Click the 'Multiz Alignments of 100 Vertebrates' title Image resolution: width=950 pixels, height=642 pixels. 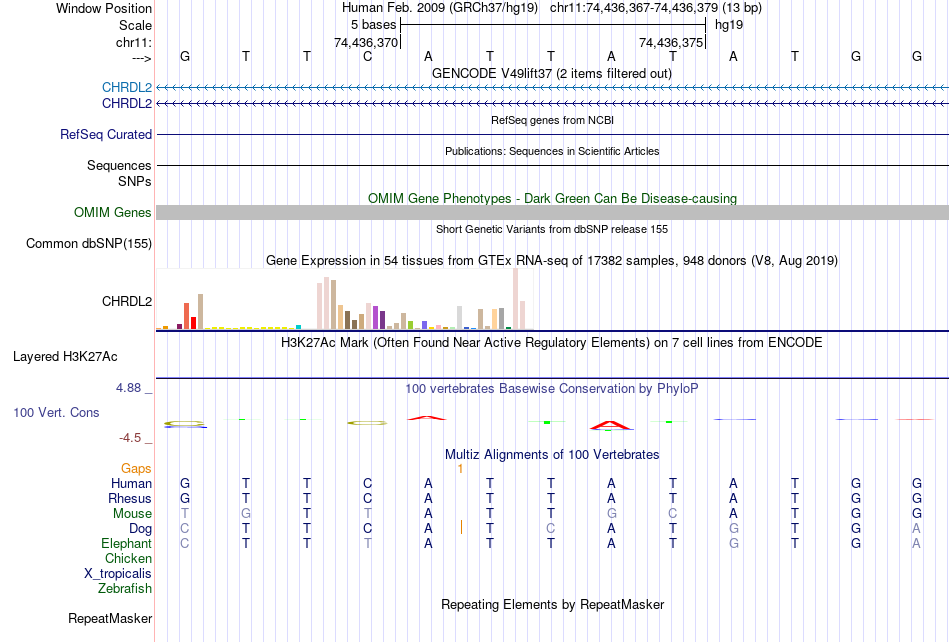click(552, 455)
